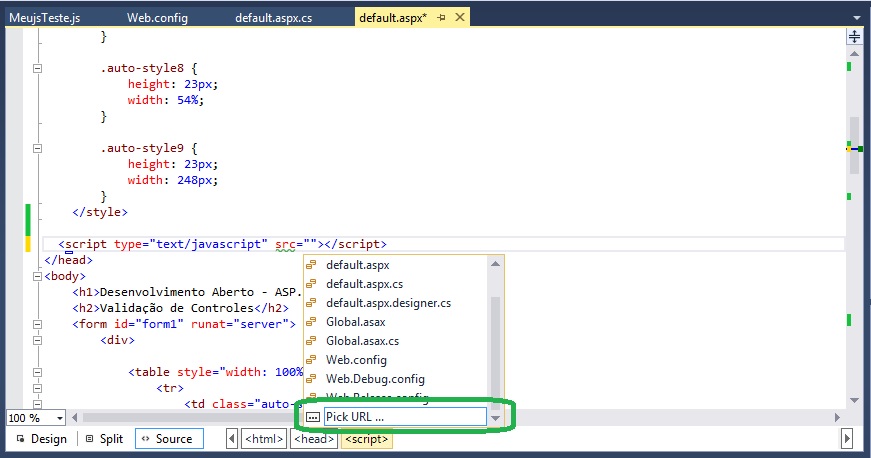Open the MeujsTeste.js tab
The width and height of the screenshot is (871, 458).
pos(43,19)
